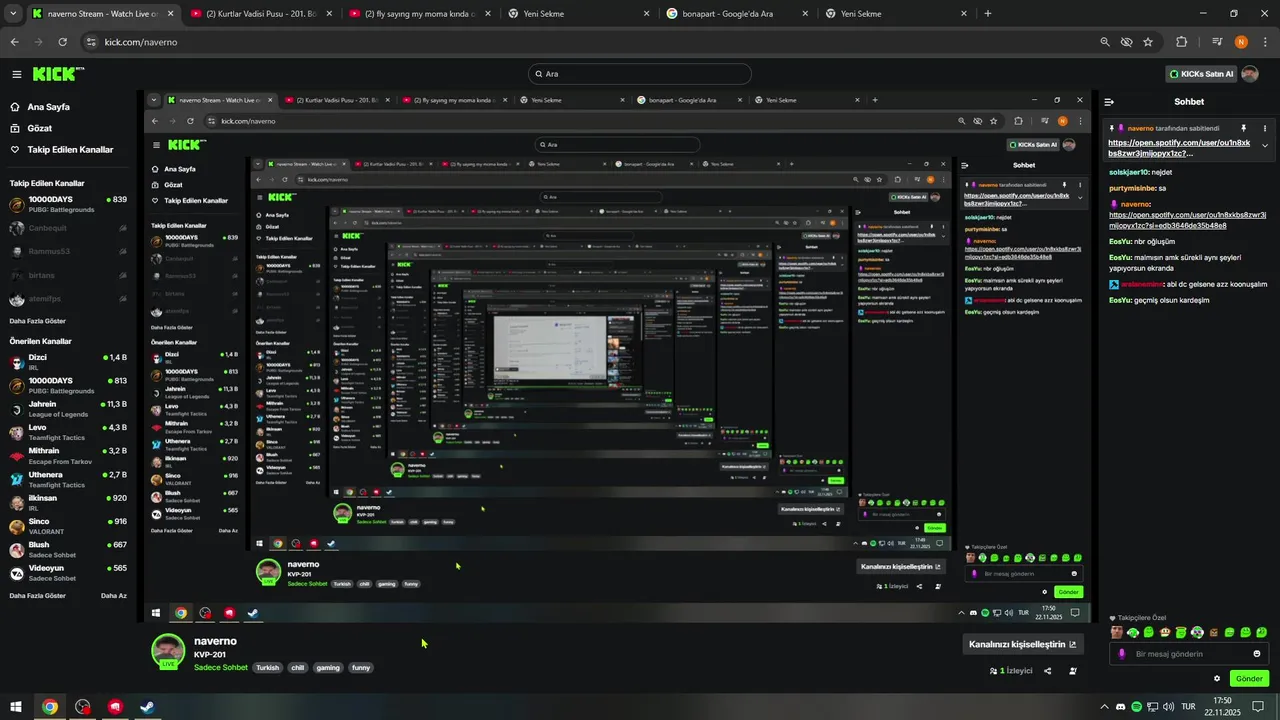Expand Daha Fazla Göster under Videoyun
The image size is (1280, 720).
[x=38, y=595]
